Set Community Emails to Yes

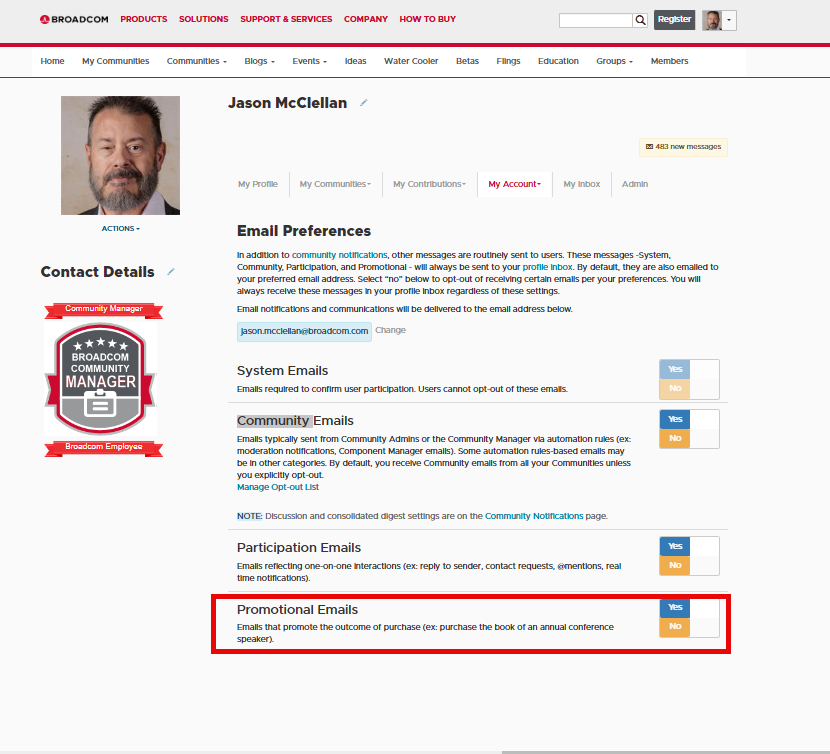click(x=675, y=419)
